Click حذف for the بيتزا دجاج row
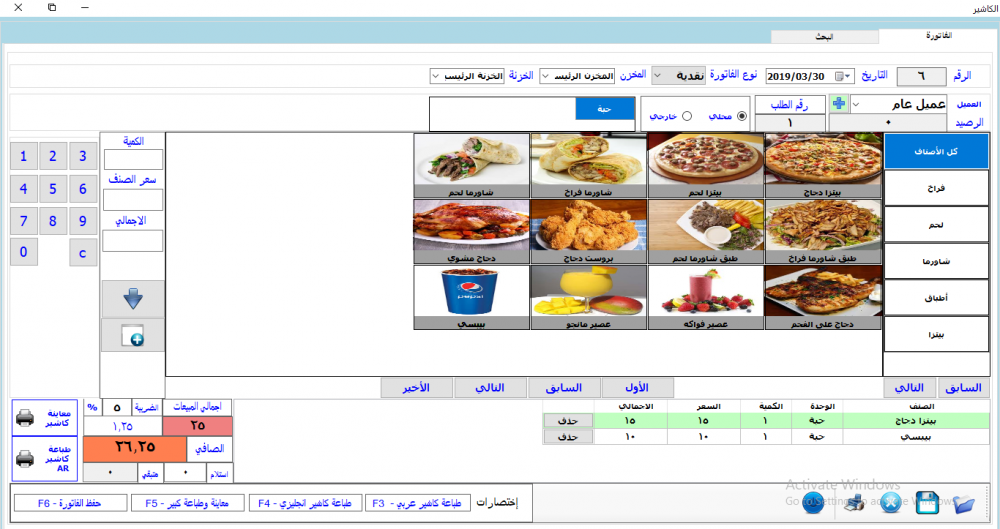Image resolution: width=1000 pixels, height=529 pixels. tap(568, 421)
